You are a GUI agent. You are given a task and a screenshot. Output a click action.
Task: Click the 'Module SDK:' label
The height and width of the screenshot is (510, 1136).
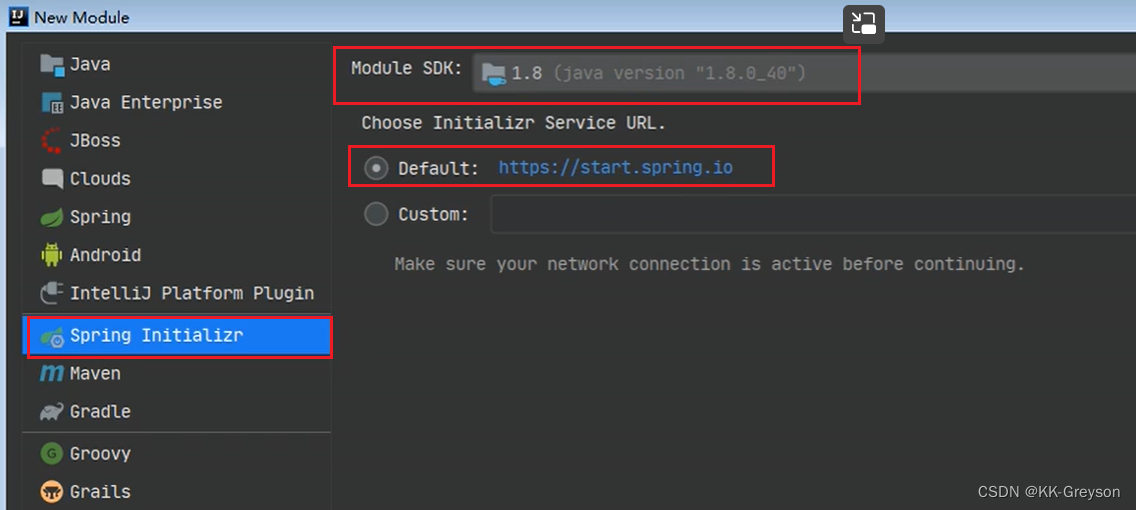(x=406, y=69)
